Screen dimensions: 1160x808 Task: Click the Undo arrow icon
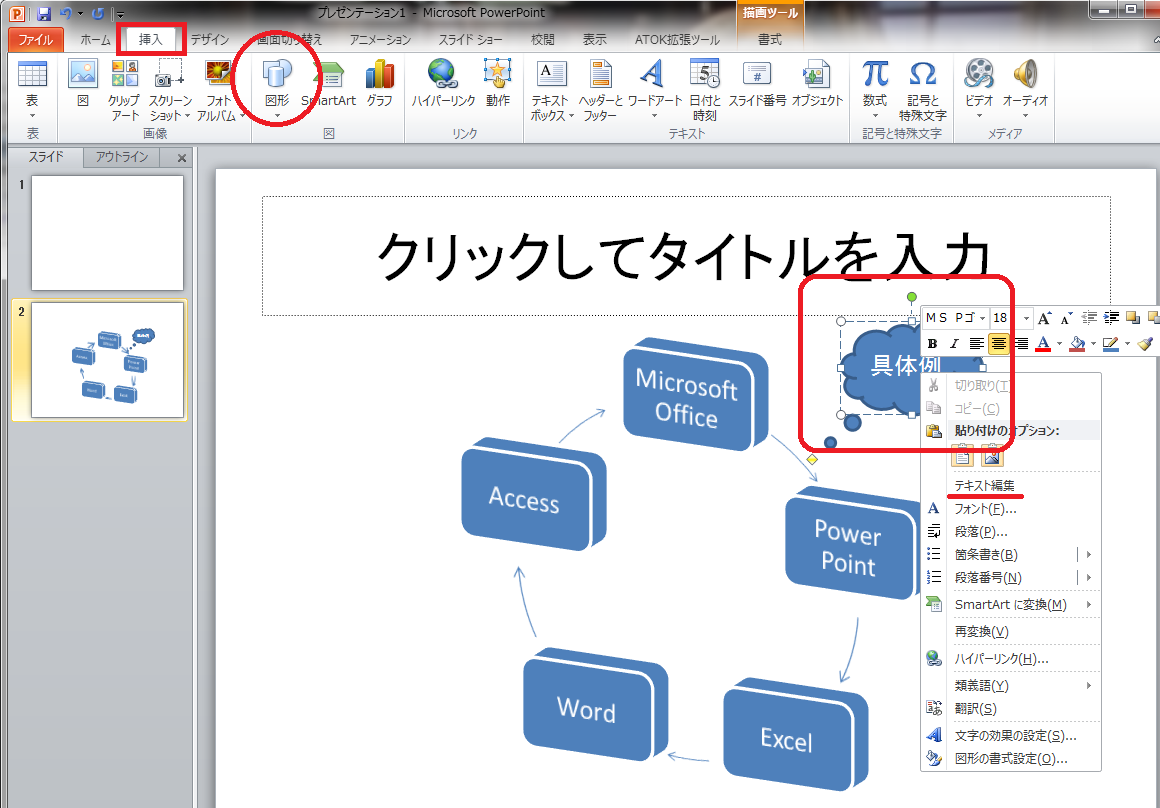coord(65,14)
